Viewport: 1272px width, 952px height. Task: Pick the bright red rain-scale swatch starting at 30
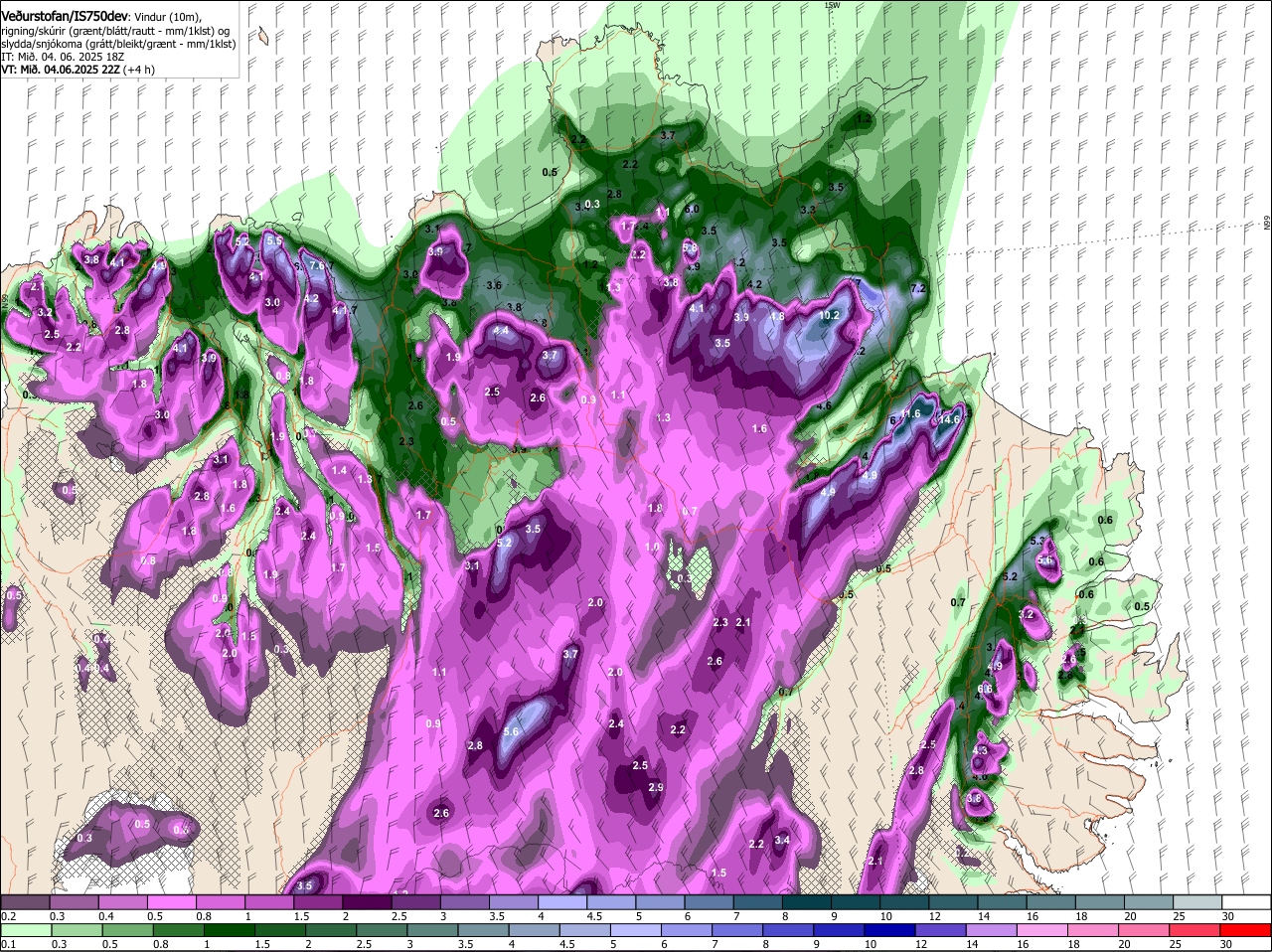(1247, 930)
